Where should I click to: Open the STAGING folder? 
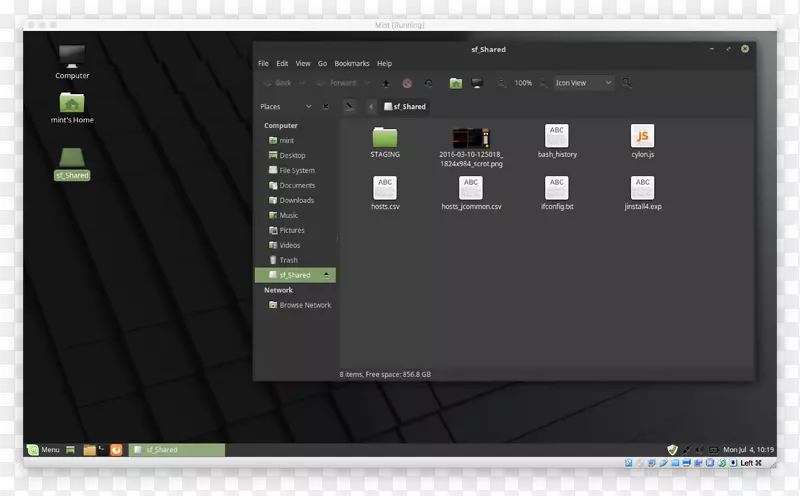[x=385, y=137]
